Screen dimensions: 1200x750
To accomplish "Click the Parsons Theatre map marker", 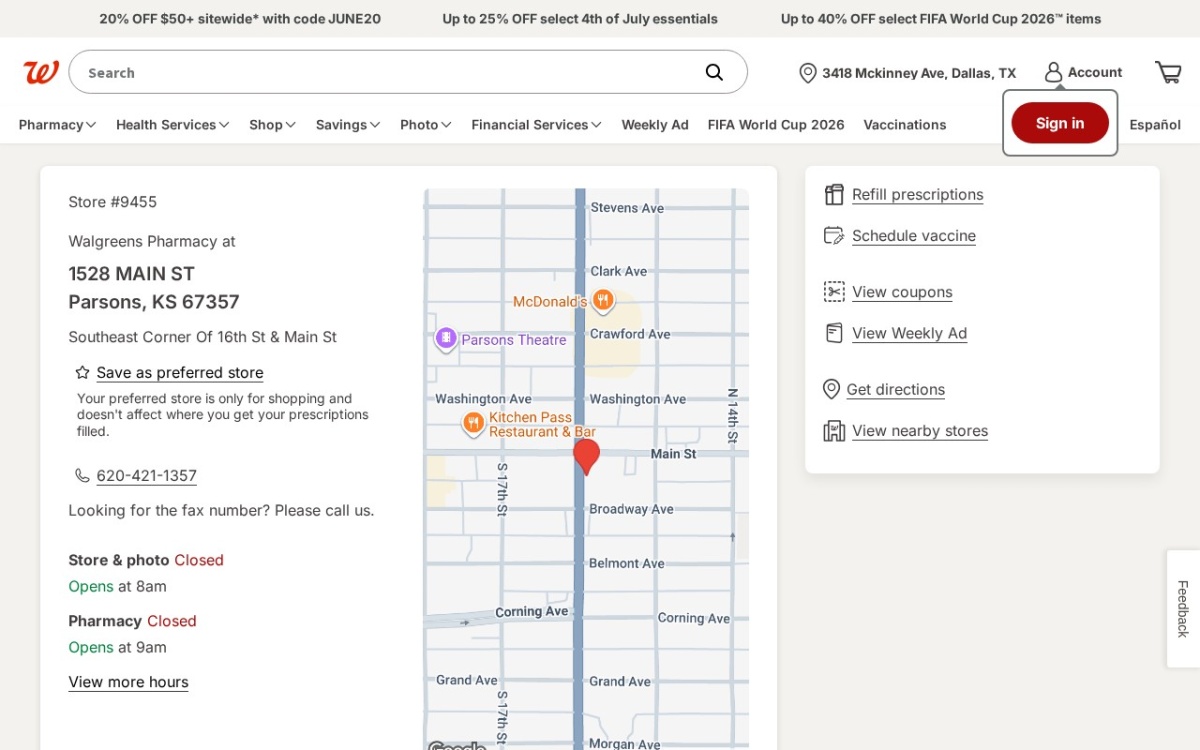I will coord(446,339).
